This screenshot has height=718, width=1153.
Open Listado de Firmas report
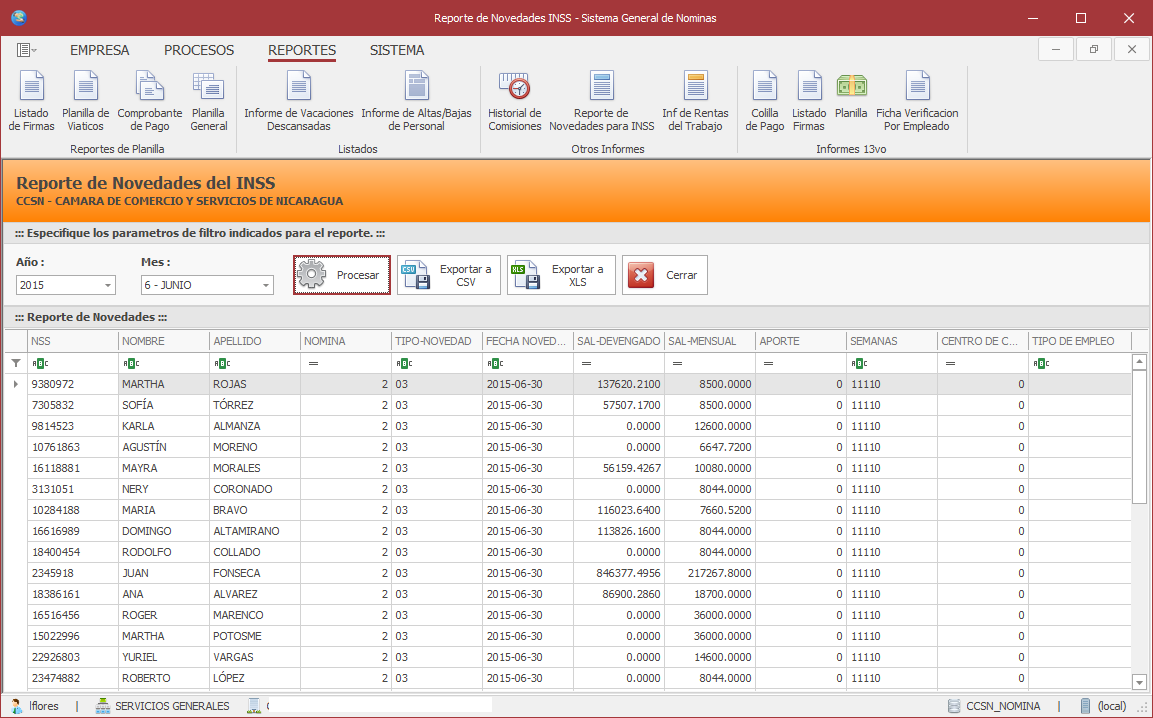tap(32, 102)
